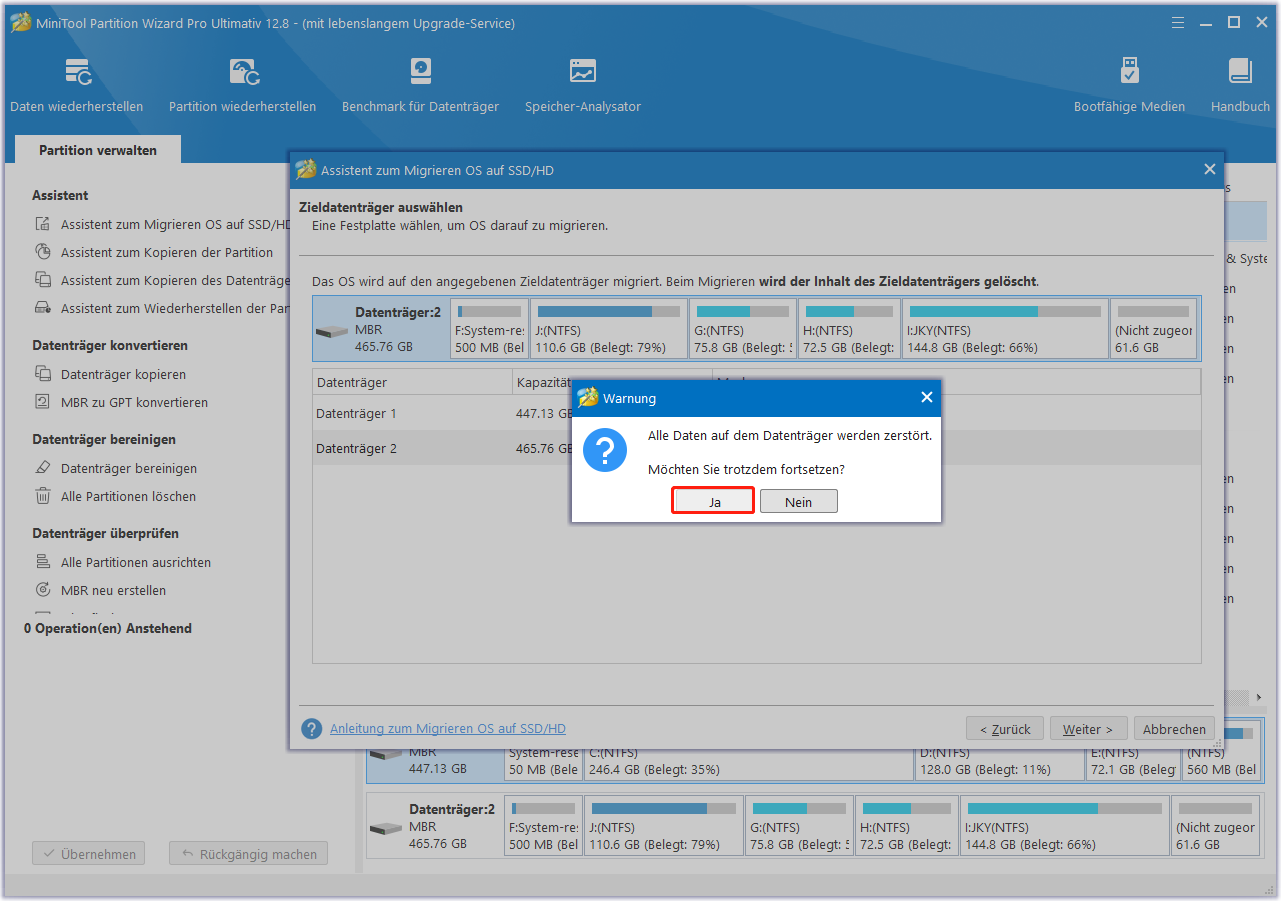This screenshot has height=901, width=1281.
Task: Click Abbrechen in the wizard
Action: click(x=1174, y=729)
